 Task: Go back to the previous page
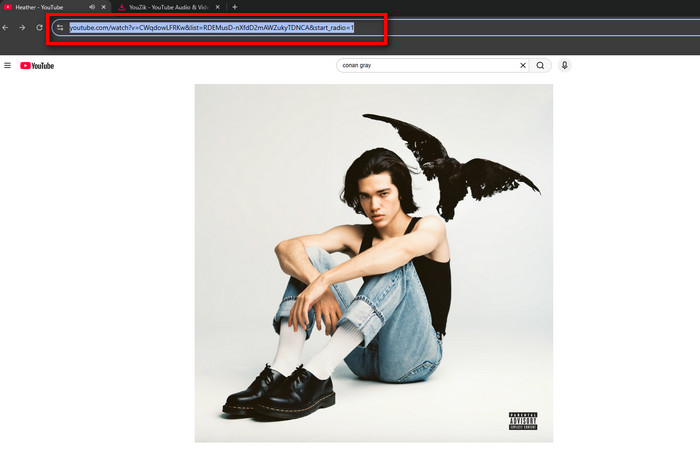click(x=6, y=27)
